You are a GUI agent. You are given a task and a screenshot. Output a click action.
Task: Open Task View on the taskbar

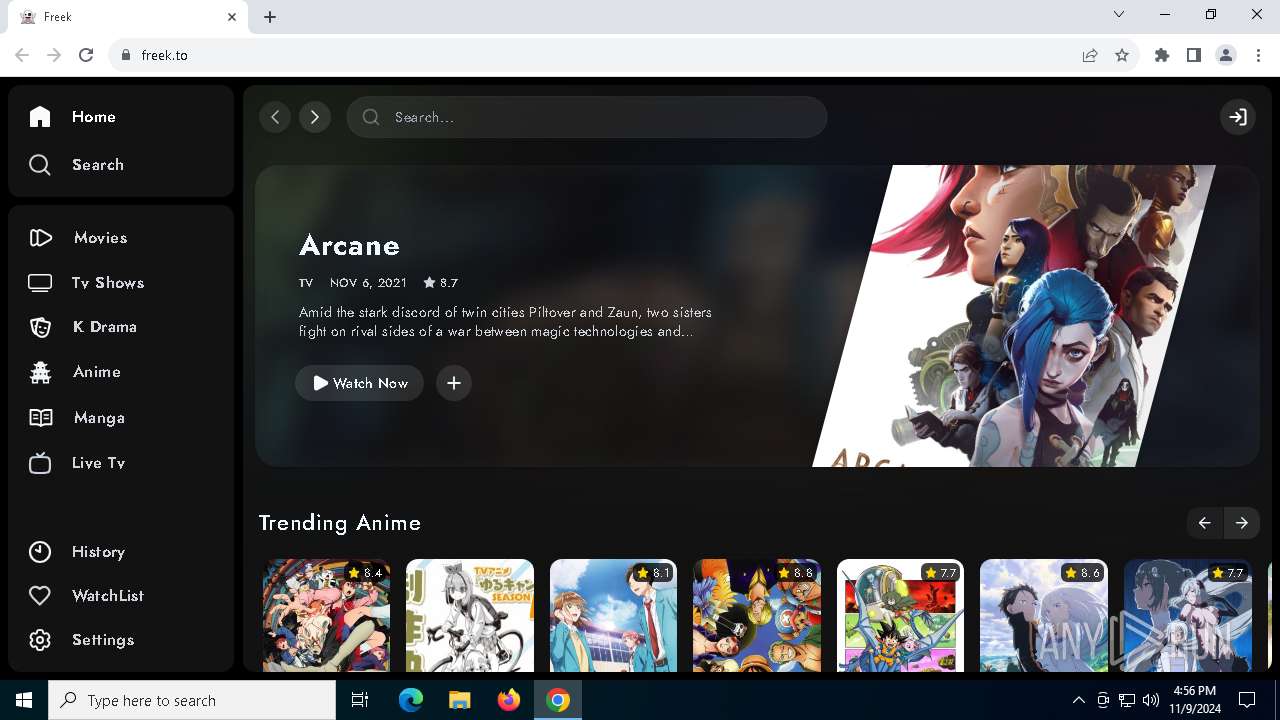[x=360, y=700]
